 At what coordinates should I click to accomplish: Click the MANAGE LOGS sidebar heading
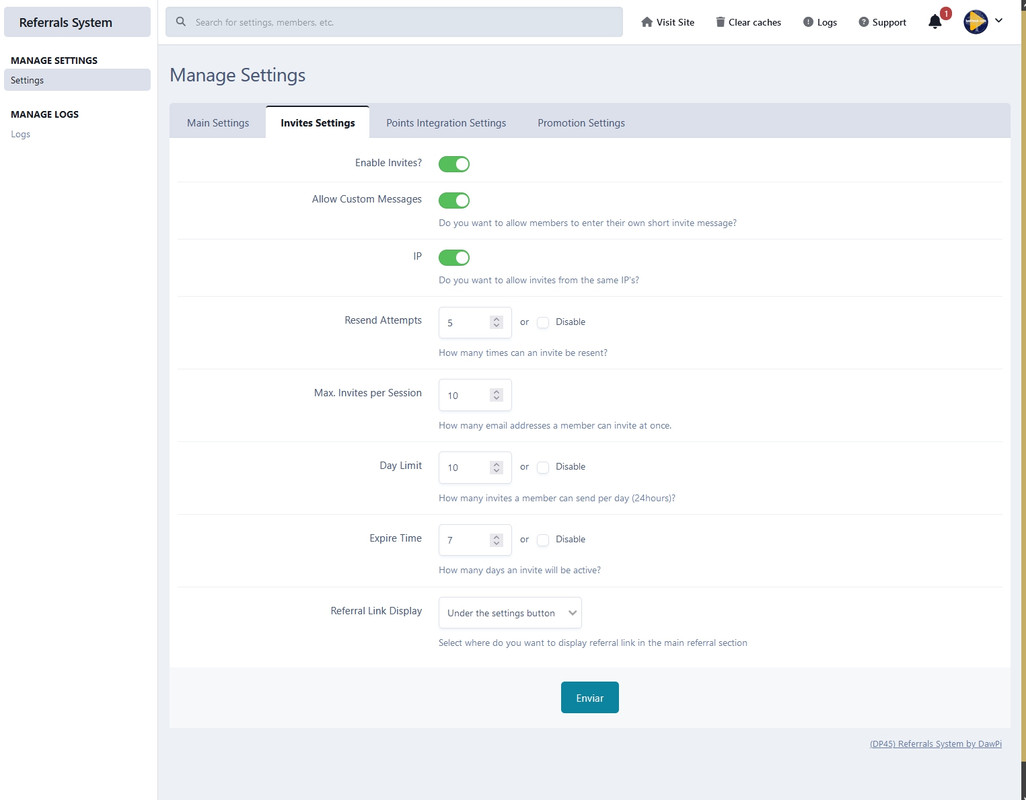click(44, 114)
